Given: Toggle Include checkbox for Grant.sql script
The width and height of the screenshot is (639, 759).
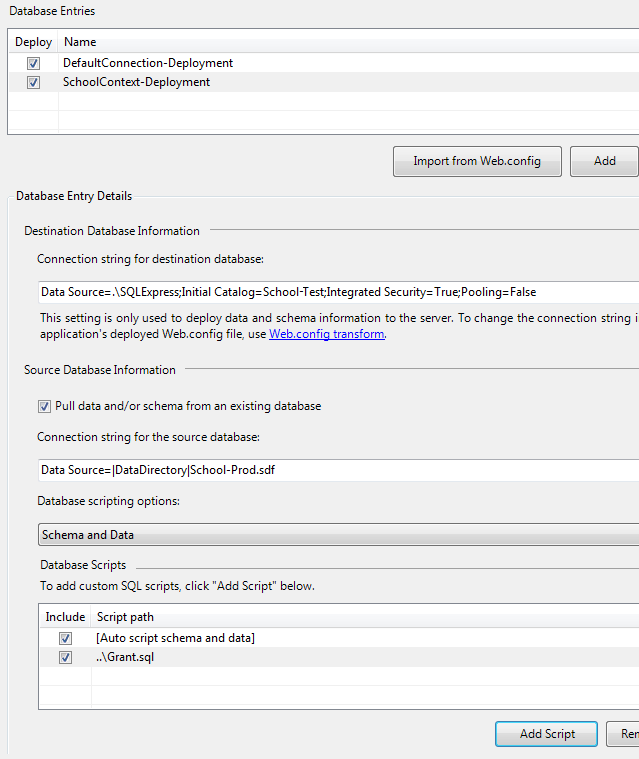Looking at the screenshot, I should pyautogui.click(x=65, y=658).
